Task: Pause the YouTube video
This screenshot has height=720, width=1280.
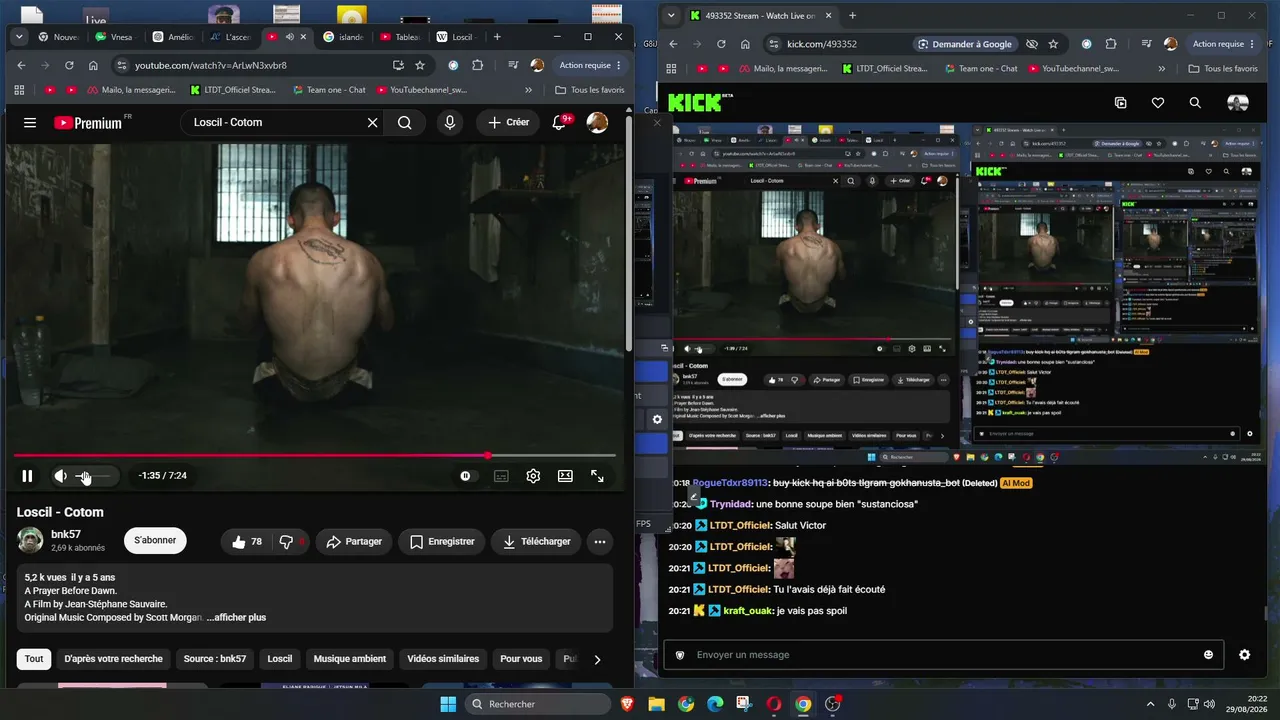Action: click(27, 476)
